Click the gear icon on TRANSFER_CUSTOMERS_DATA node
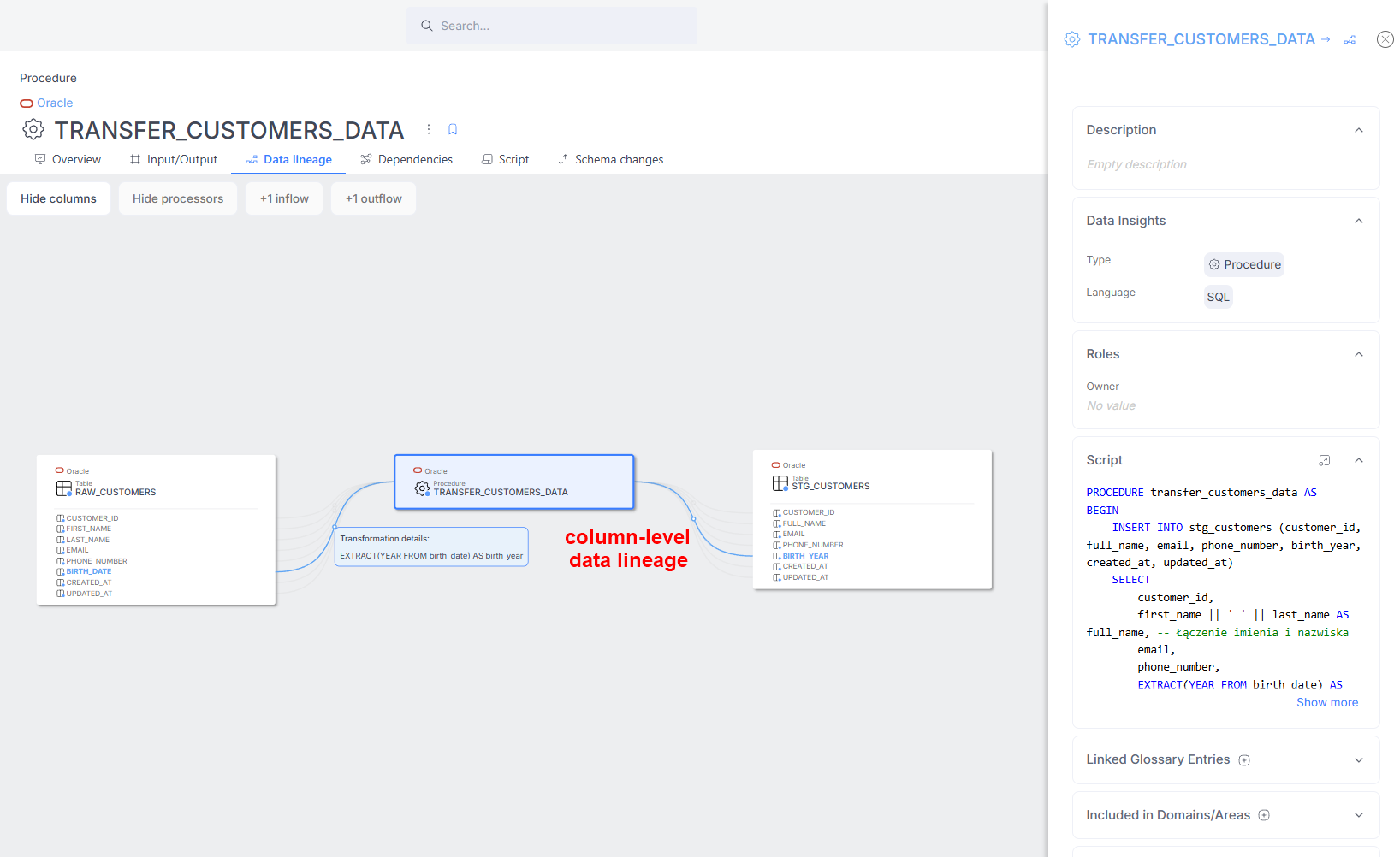Screen dimensions: 1400x857 pyautogui.click(x=422, y=488)
